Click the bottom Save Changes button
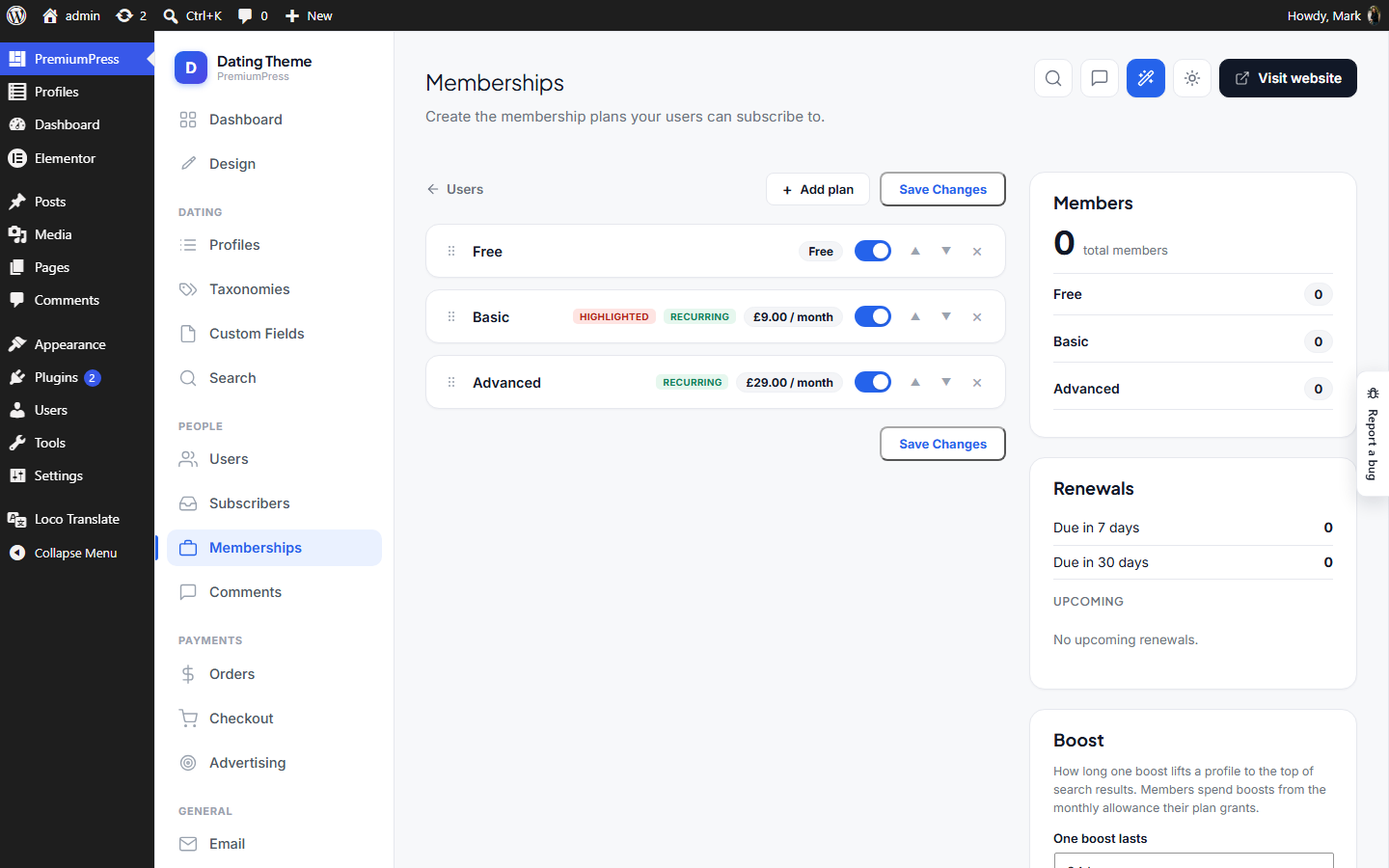Image resolution: width=1389 pixels, height=868 pixels. tap(942, 444)
